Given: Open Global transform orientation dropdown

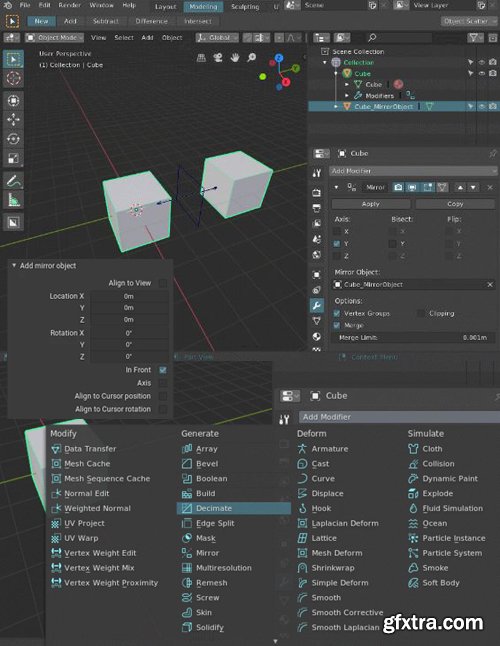Looking at the screenshot, I should [x=217, y=37].
